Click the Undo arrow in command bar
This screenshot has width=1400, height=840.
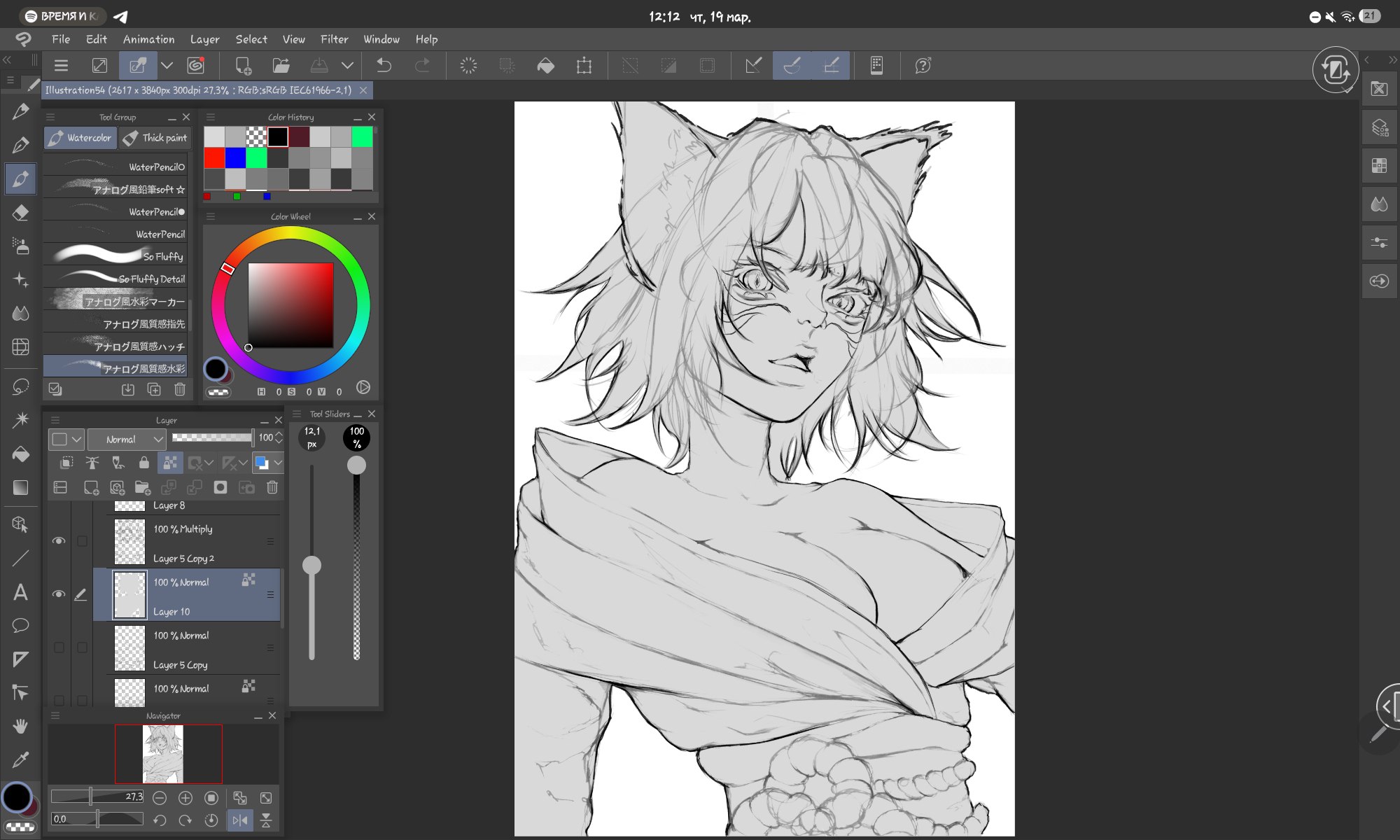tap(384, 66)
